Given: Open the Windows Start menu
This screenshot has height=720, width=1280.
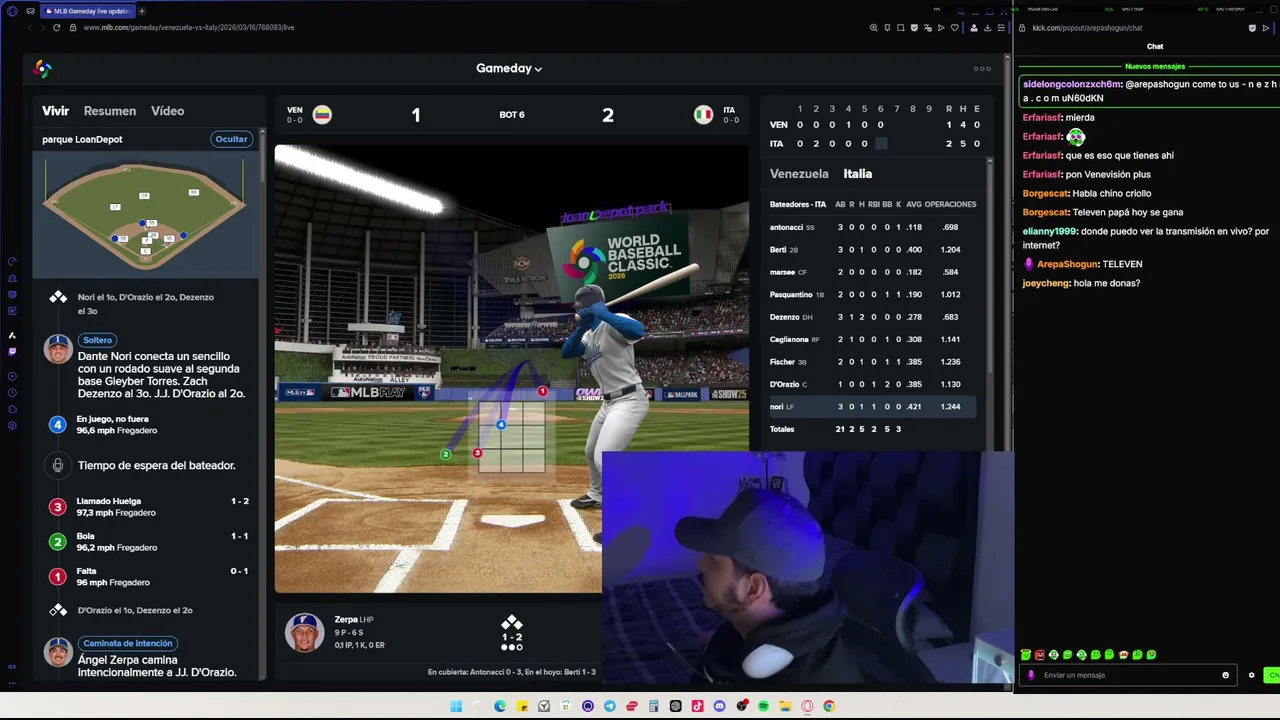Looking at the screenshot, I should coord(456,706).
